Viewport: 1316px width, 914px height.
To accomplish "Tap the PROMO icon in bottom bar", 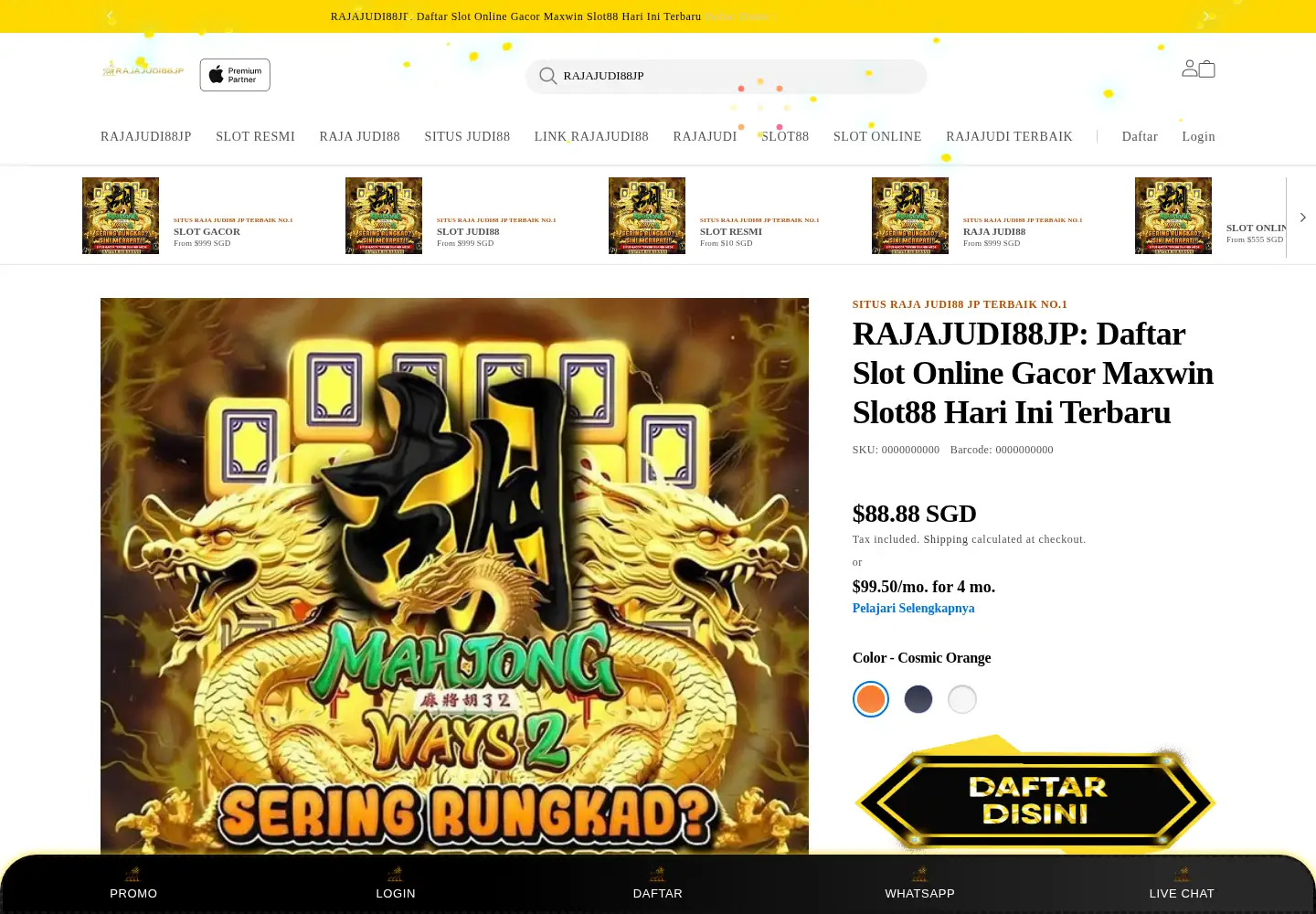I will [133, 875].
